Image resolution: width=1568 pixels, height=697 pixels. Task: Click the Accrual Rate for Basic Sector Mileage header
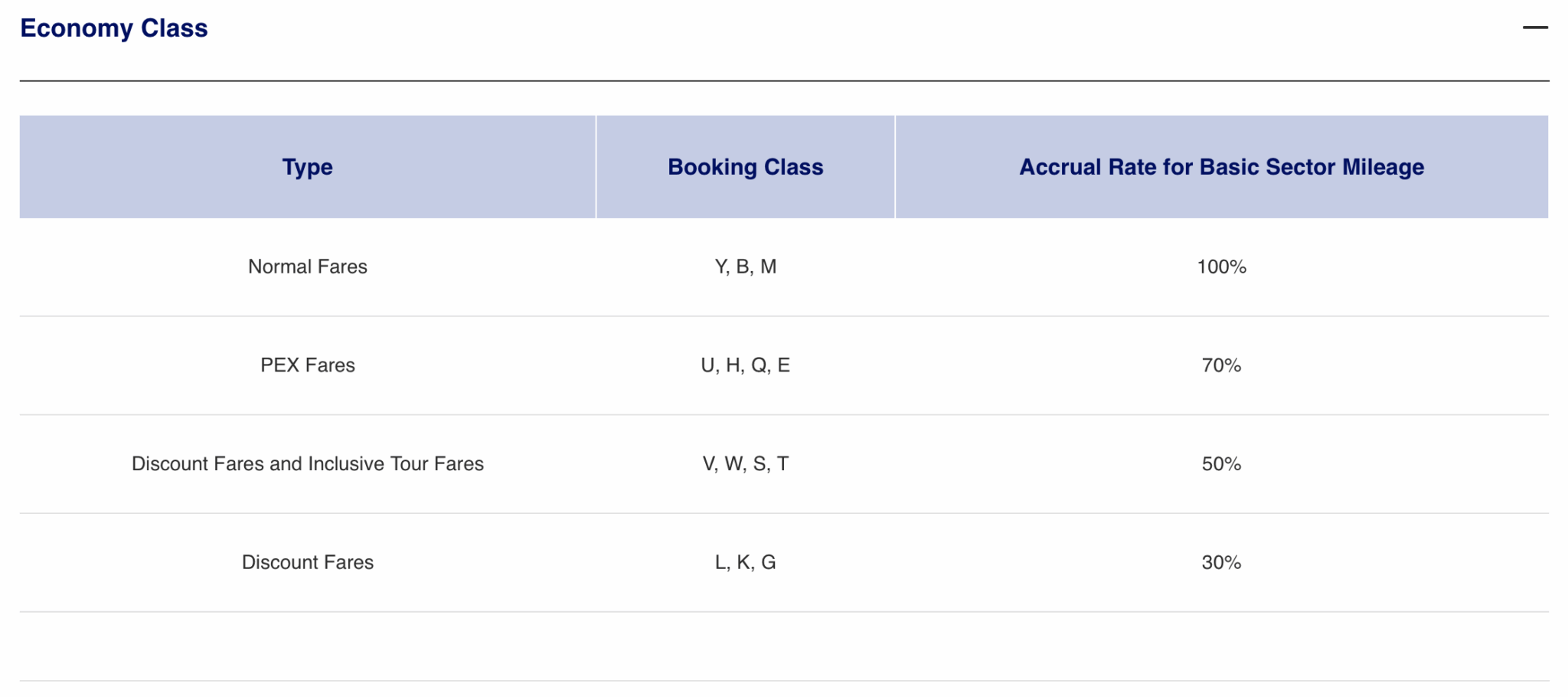1220,166
